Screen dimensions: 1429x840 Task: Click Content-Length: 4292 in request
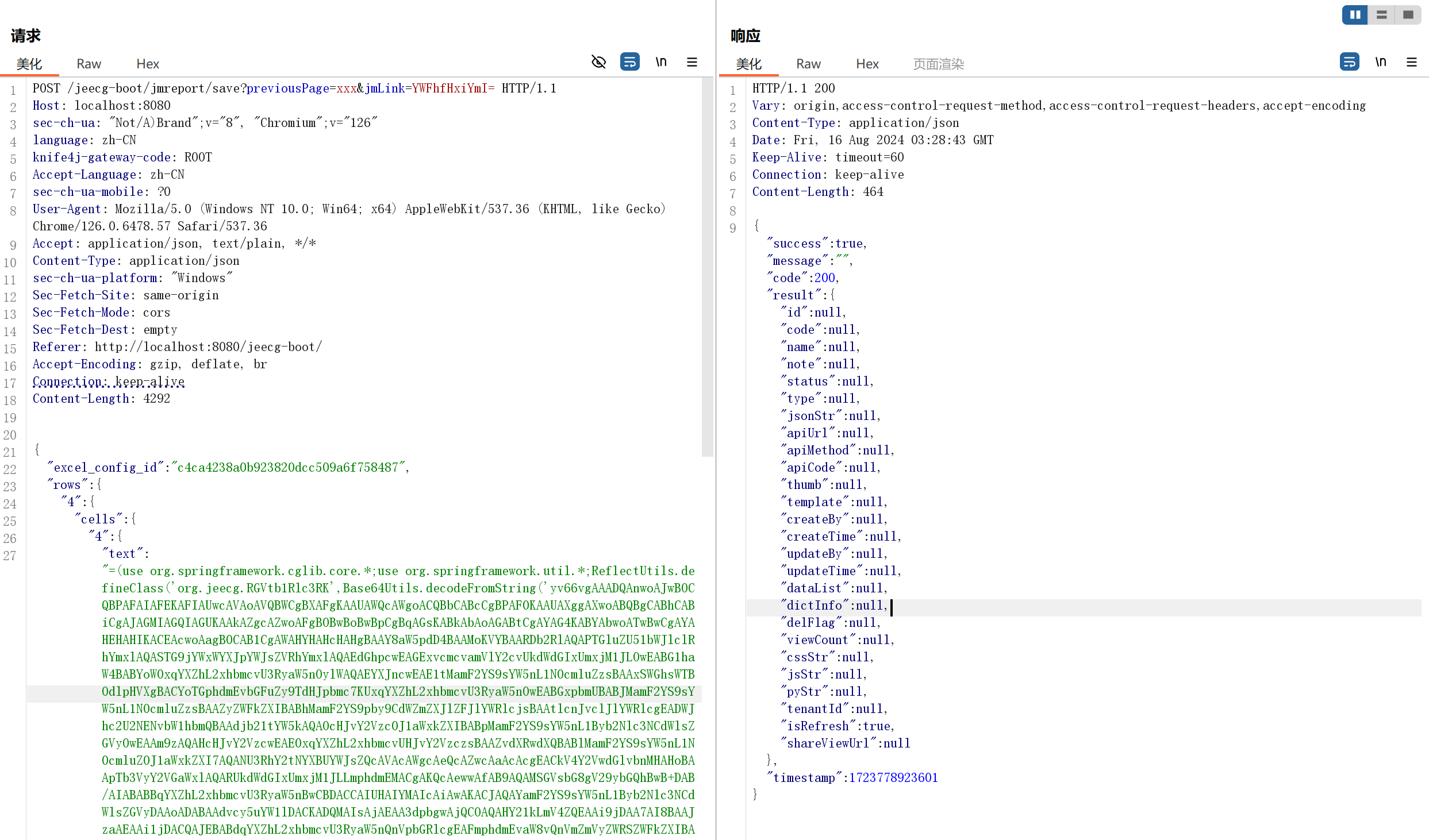click(x=102, y=399)
